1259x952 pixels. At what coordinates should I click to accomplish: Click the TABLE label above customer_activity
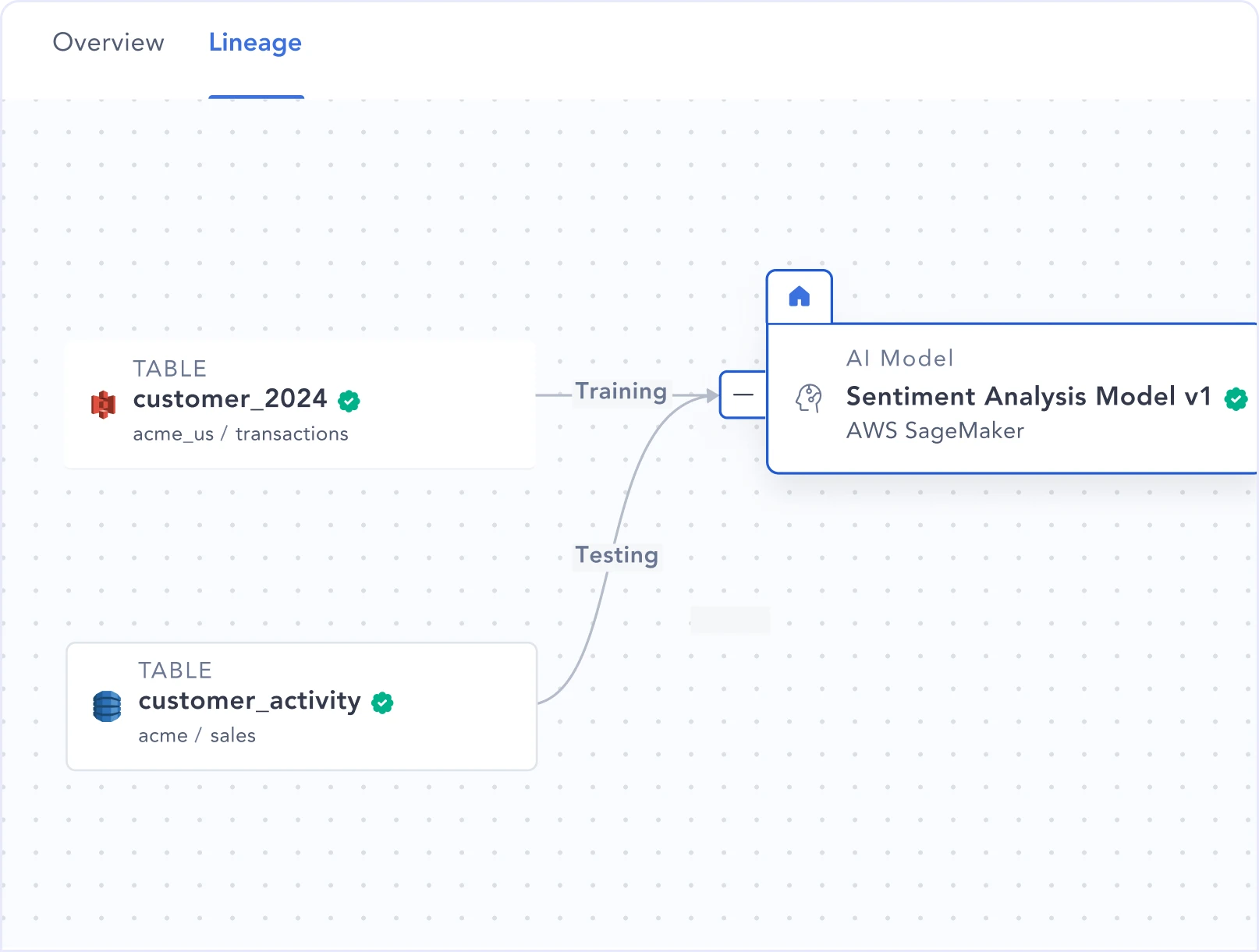175,670
